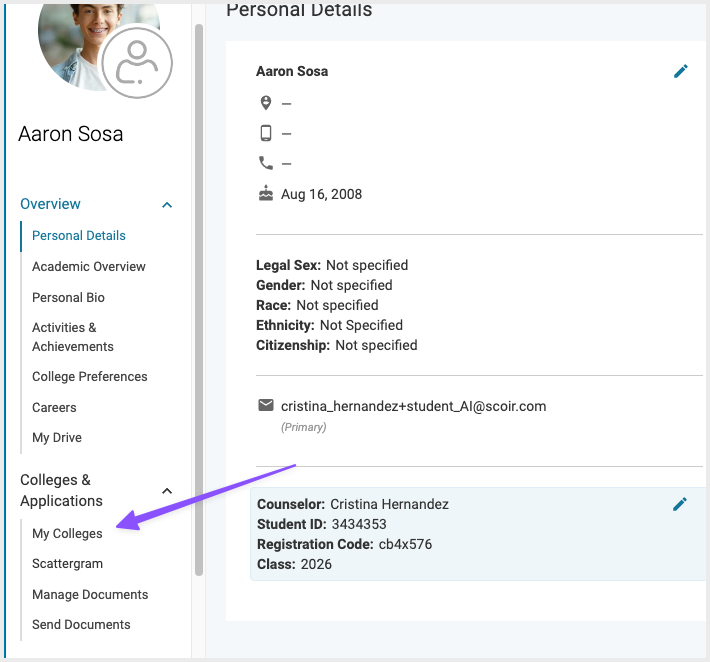This screenshot has height=662, width=710.
Task: Open the Overview section heading
Action: point(50,204)
